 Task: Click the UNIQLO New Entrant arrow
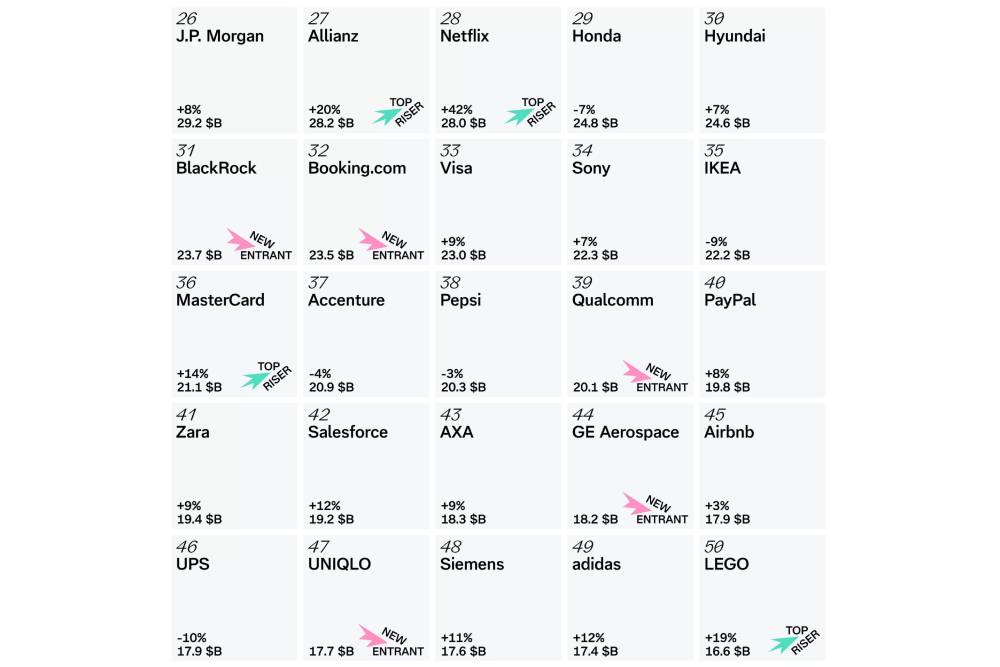(x=371, y=635)
